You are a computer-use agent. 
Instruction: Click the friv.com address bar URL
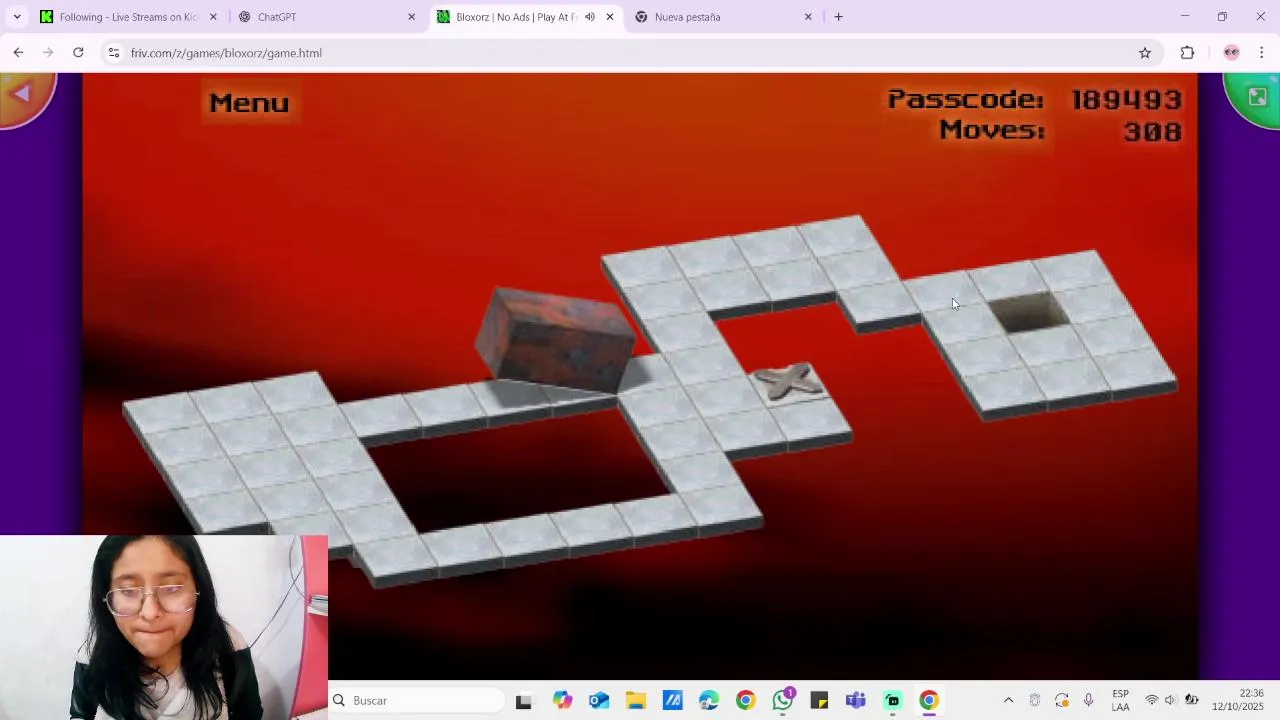coord(226,53)
